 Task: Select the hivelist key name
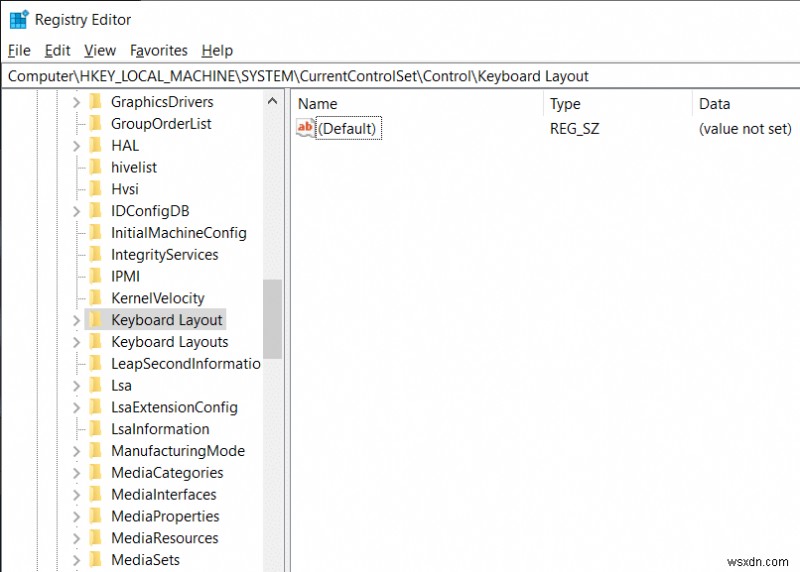click(x=134, y=167)
